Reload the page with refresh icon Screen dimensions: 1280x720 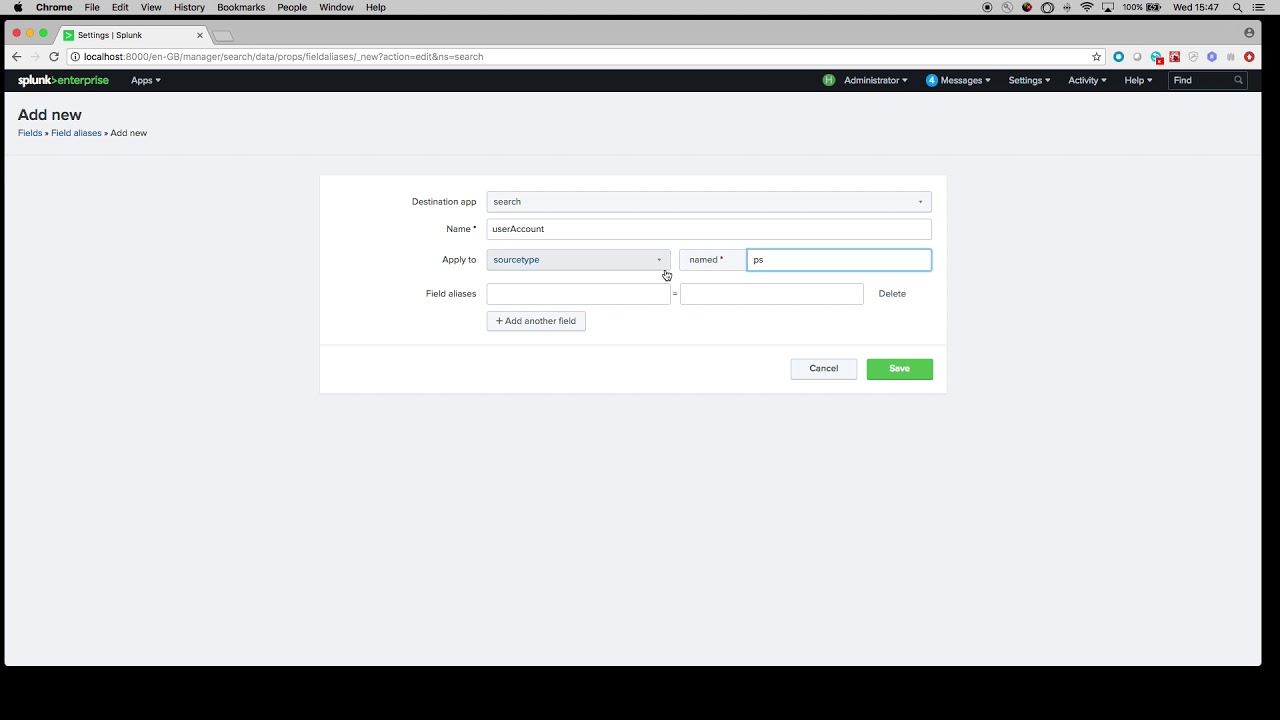coord(54,57)
